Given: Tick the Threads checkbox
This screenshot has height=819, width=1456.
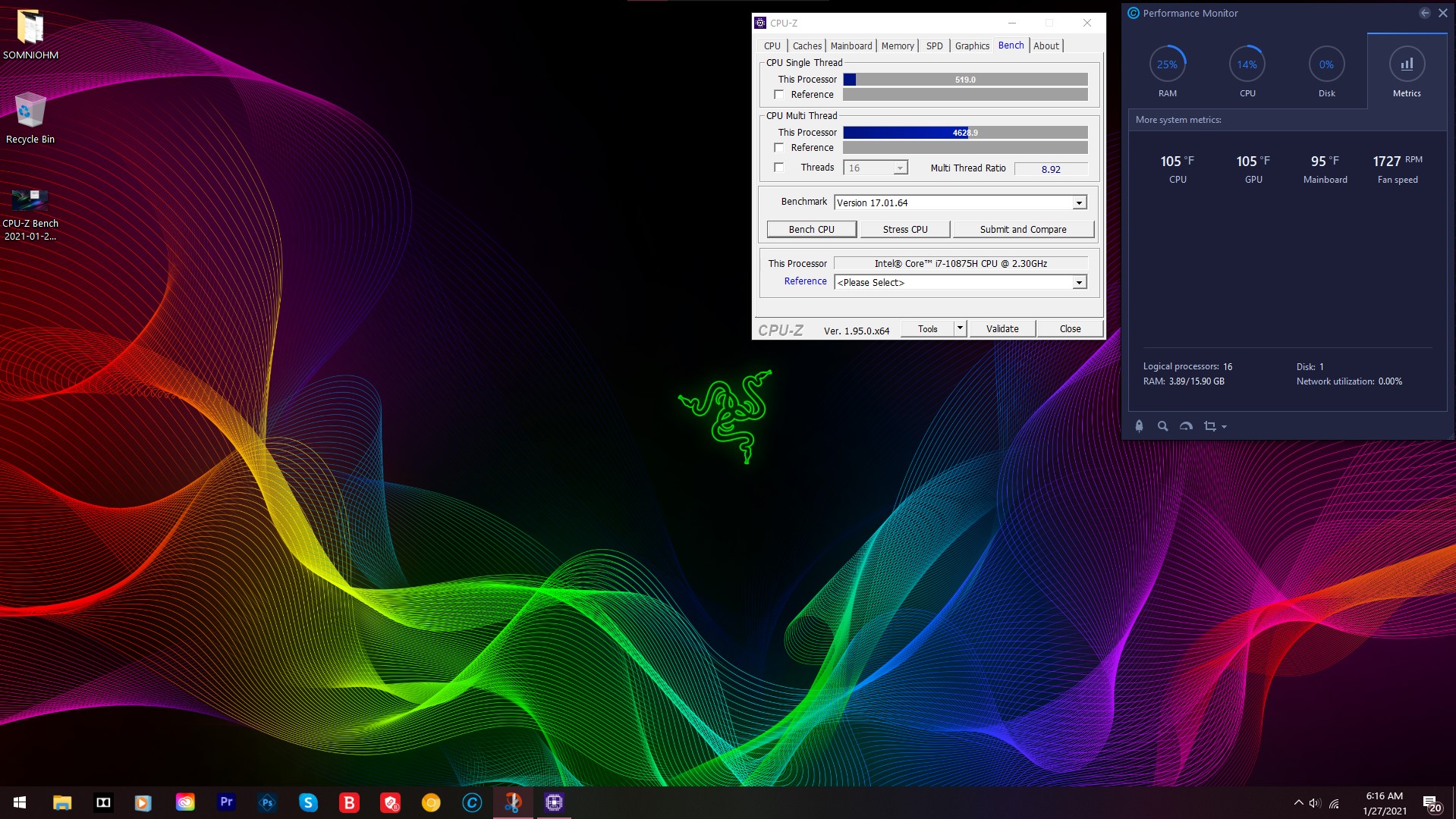Looking at the screenshot, I should pyautogui.click(x=778, y=168).
